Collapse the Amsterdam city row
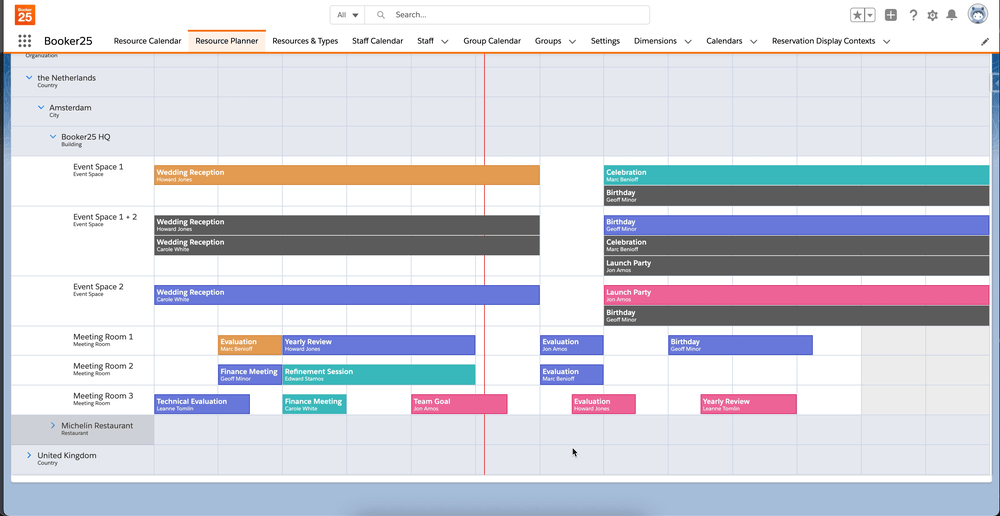Image resolution: width=1000 pixels, height=516 pixels. (x=41, y=108)
